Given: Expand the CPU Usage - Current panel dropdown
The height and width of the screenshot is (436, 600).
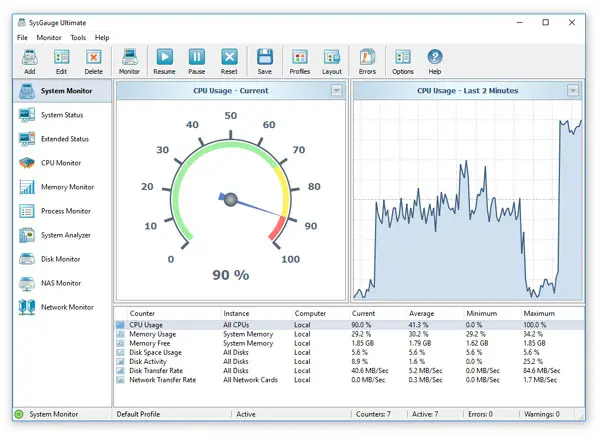Looking at the screenshot, I should click(337, 91).
